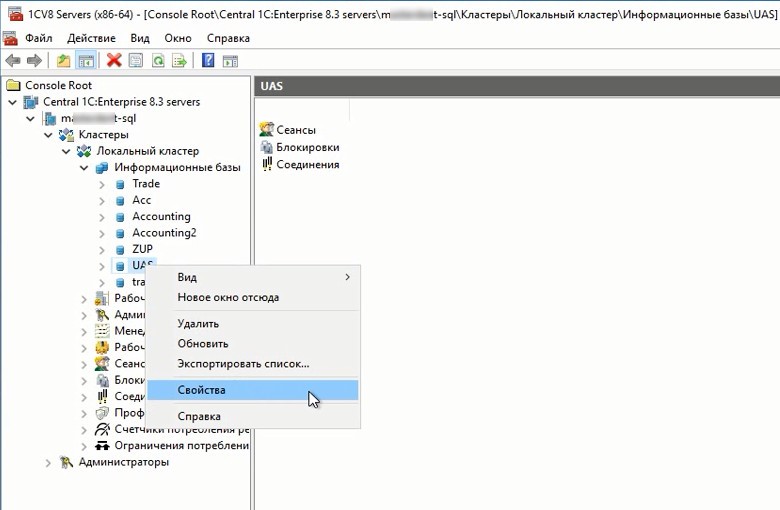Click the ZUP database icon
Screen dimensions: 780x510
click(120, 250)
